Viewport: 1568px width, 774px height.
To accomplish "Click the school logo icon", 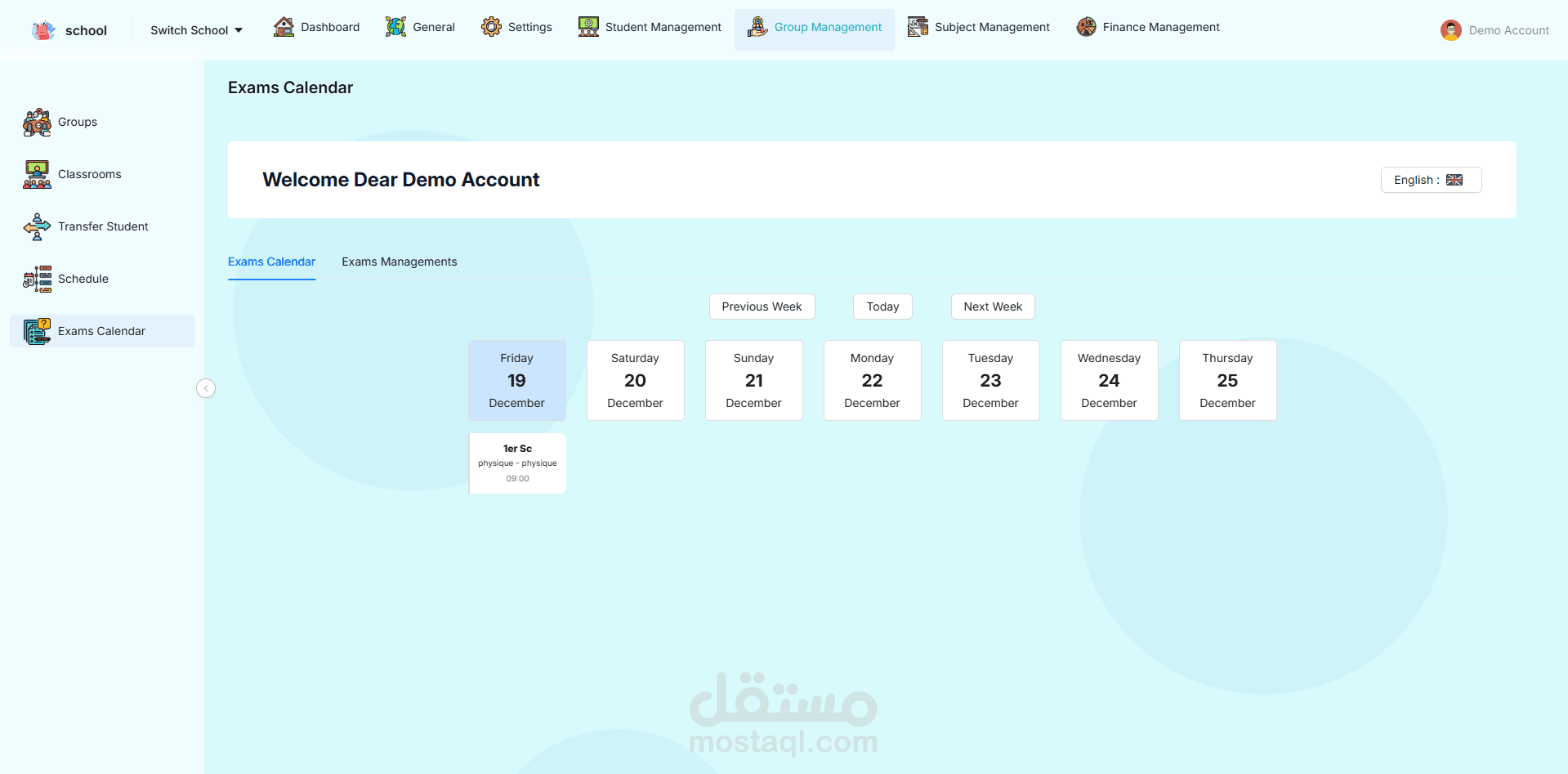I will 43,30.
